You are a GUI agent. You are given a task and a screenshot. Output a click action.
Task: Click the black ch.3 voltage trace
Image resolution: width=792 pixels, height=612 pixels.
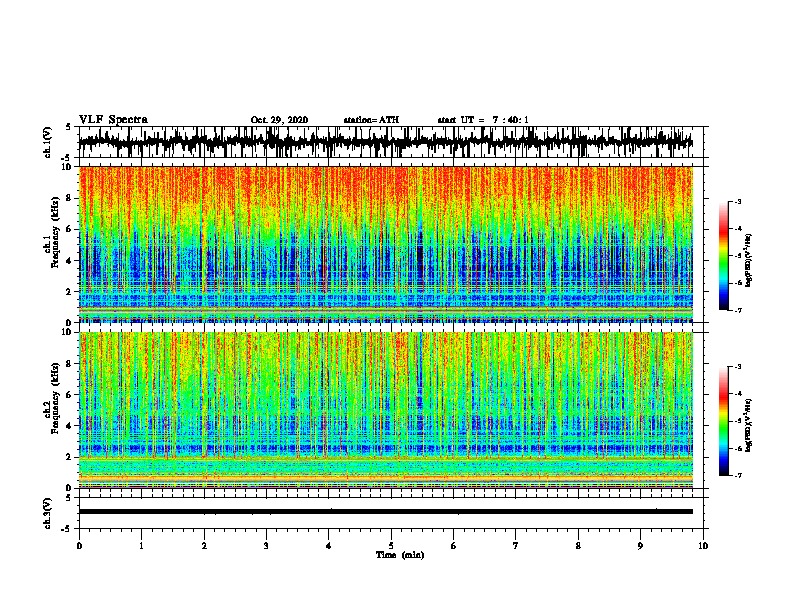385,512
